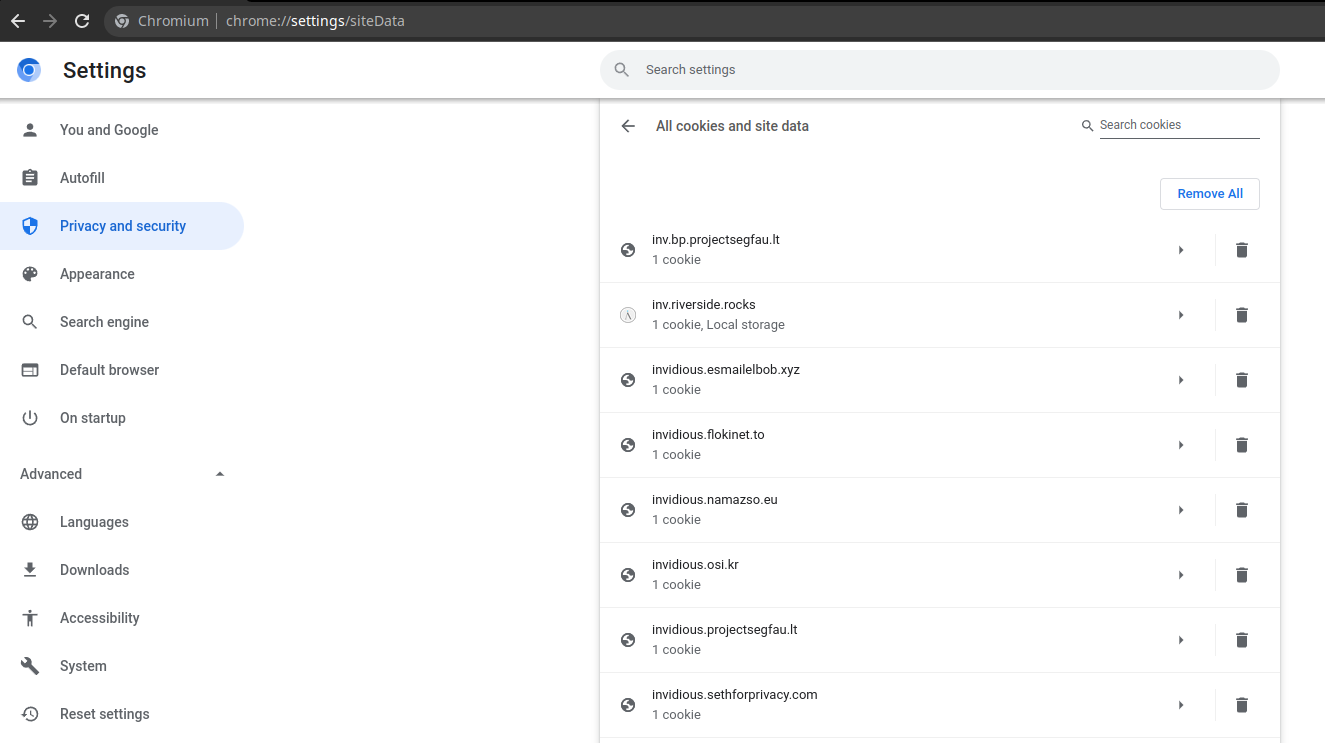Image resolution: width=1325 pixels, height=743 pixels.
Task: Expand invidious.flokinet.to details arrow
Action: pos(1181,445)
